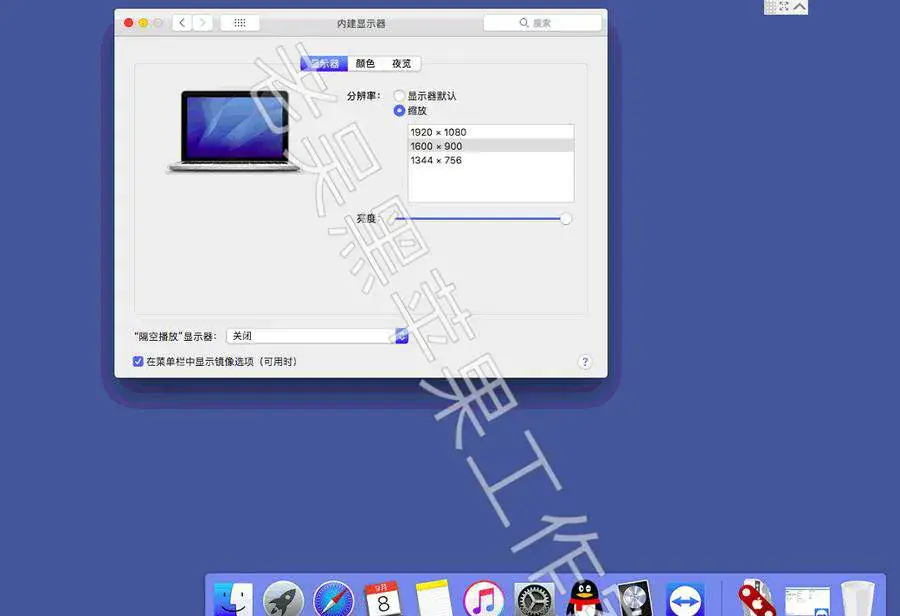
Task: Open QQ penguin icon in Dock
Action: (x=583, y=599)
